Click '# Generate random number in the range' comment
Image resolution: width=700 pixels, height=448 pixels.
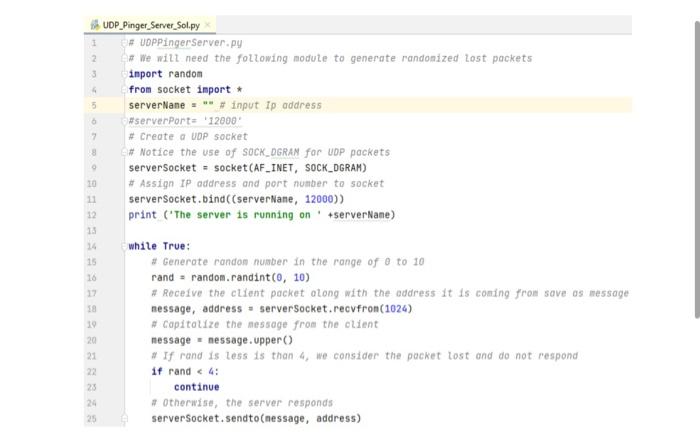pyautogui.click(x=288, y=262)
